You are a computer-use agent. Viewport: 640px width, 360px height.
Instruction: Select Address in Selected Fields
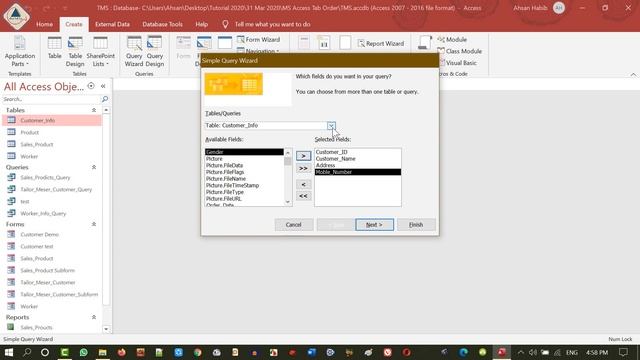click(x=358, y=165)
